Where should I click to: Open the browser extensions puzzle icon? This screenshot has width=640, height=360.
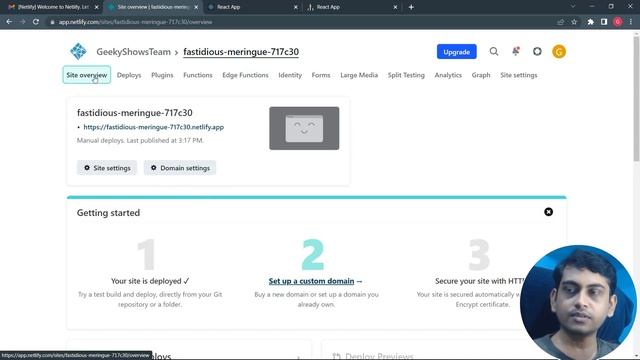click(x=590, y=22)
